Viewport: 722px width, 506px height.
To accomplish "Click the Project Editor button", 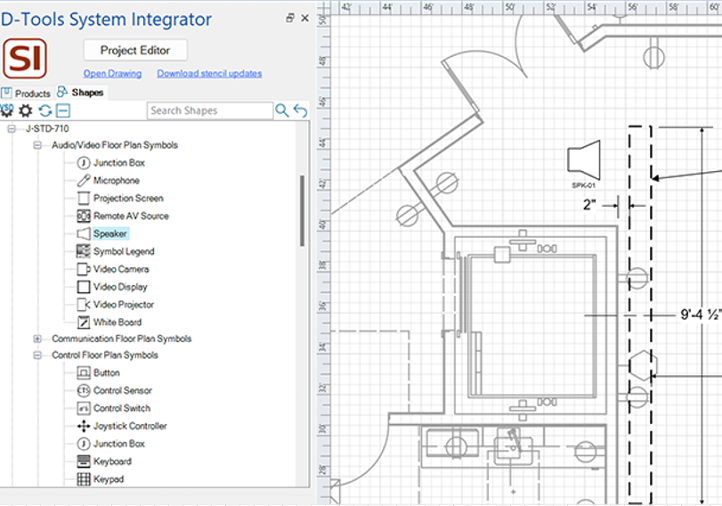I will [x=135, y=50].
